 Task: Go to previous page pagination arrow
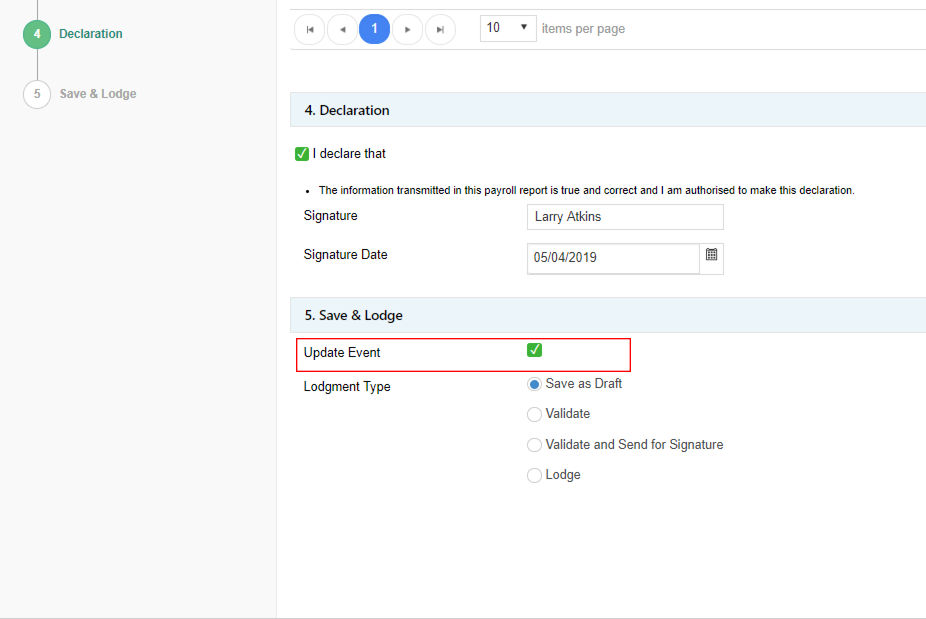[x=342, y=29]
